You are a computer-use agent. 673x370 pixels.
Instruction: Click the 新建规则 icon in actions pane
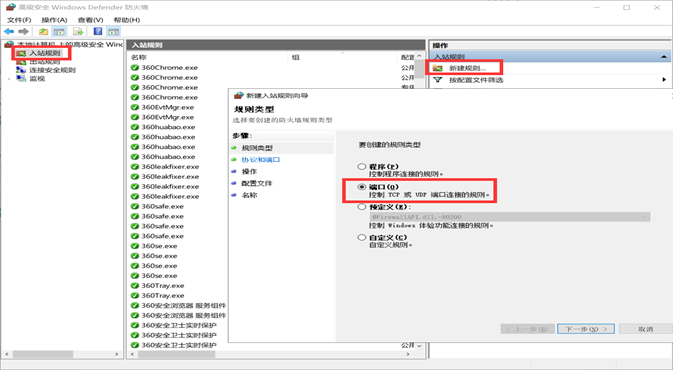(438, 68)
